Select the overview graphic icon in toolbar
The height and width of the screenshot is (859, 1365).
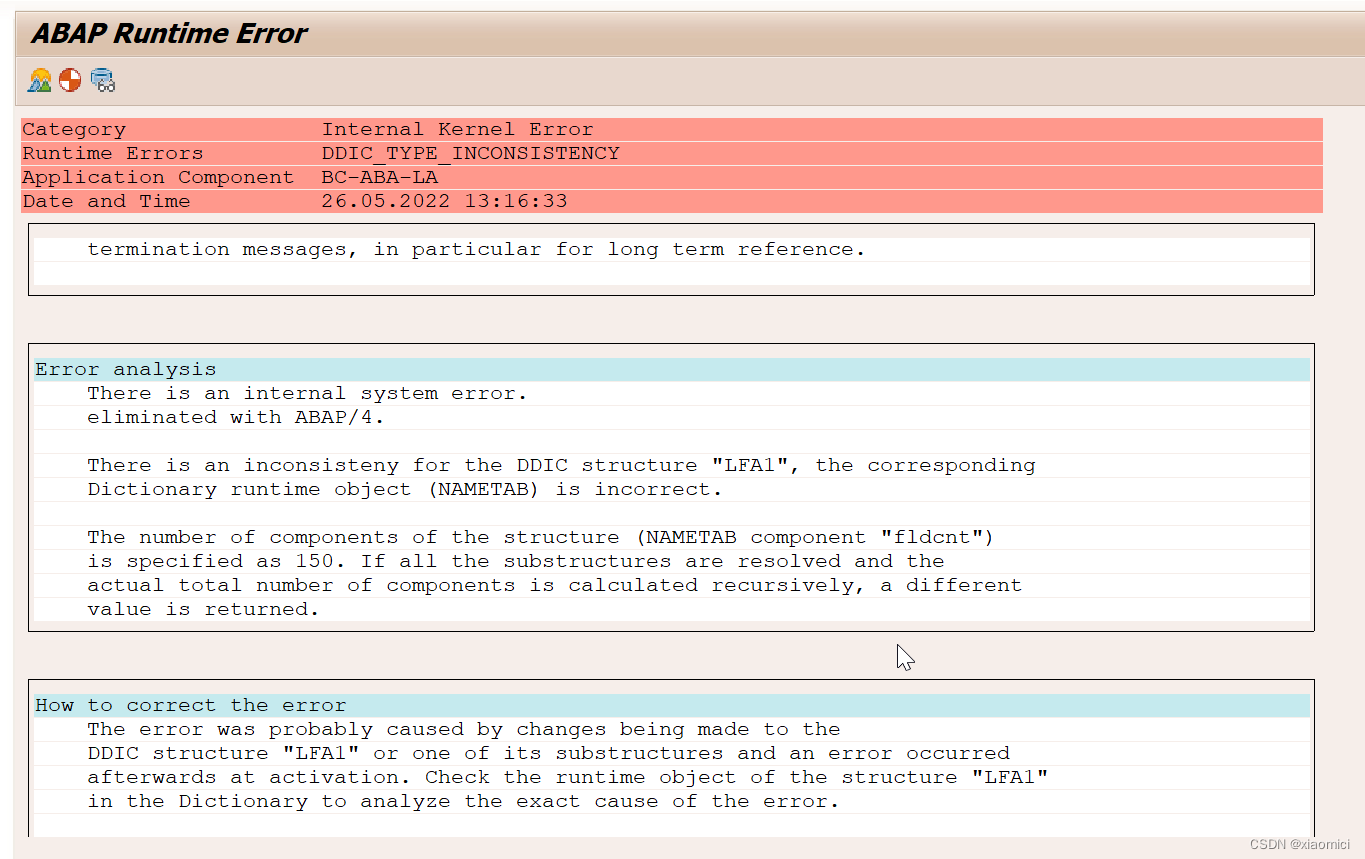tap(37, 80)
